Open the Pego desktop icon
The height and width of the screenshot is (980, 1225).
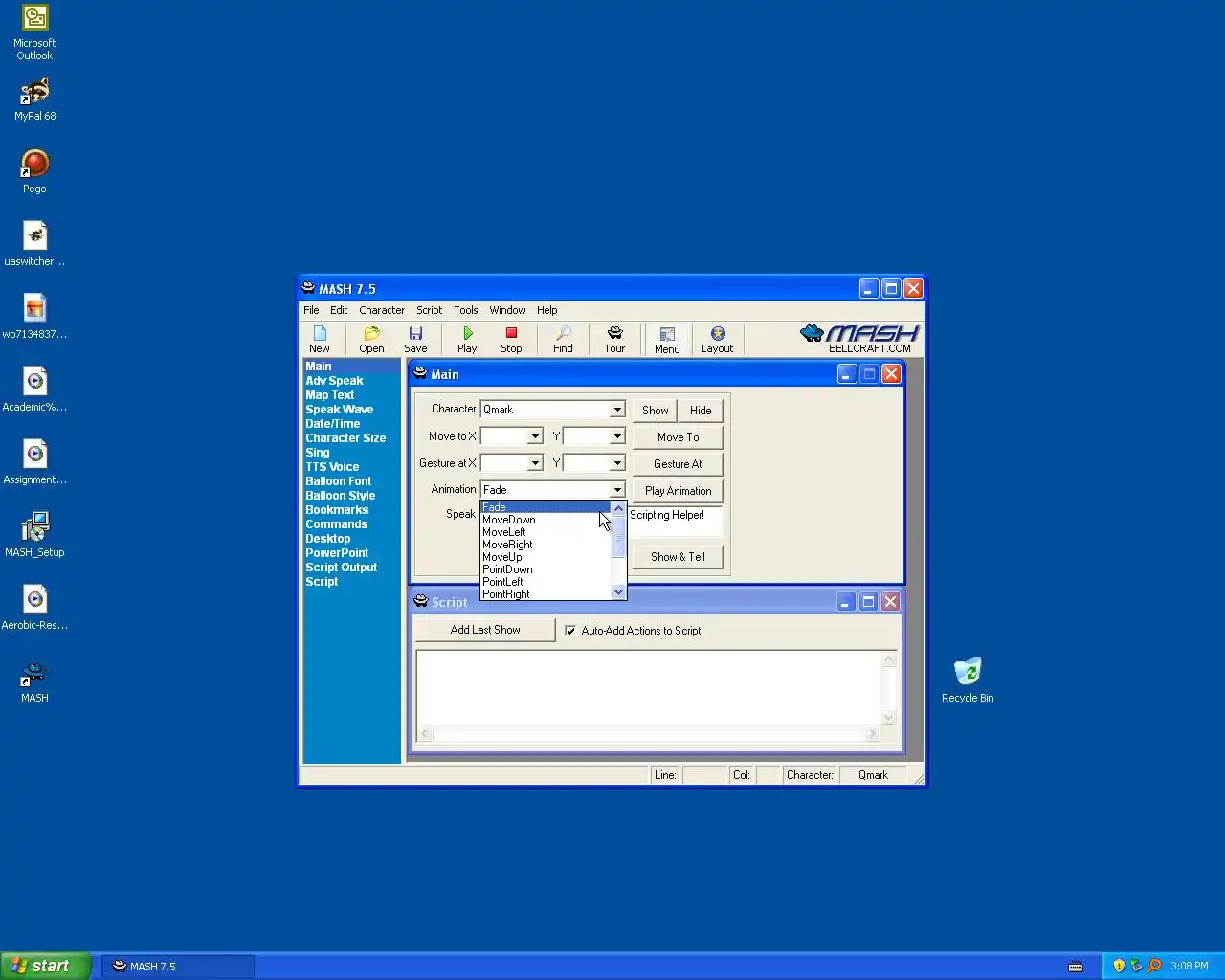(34, 172)
